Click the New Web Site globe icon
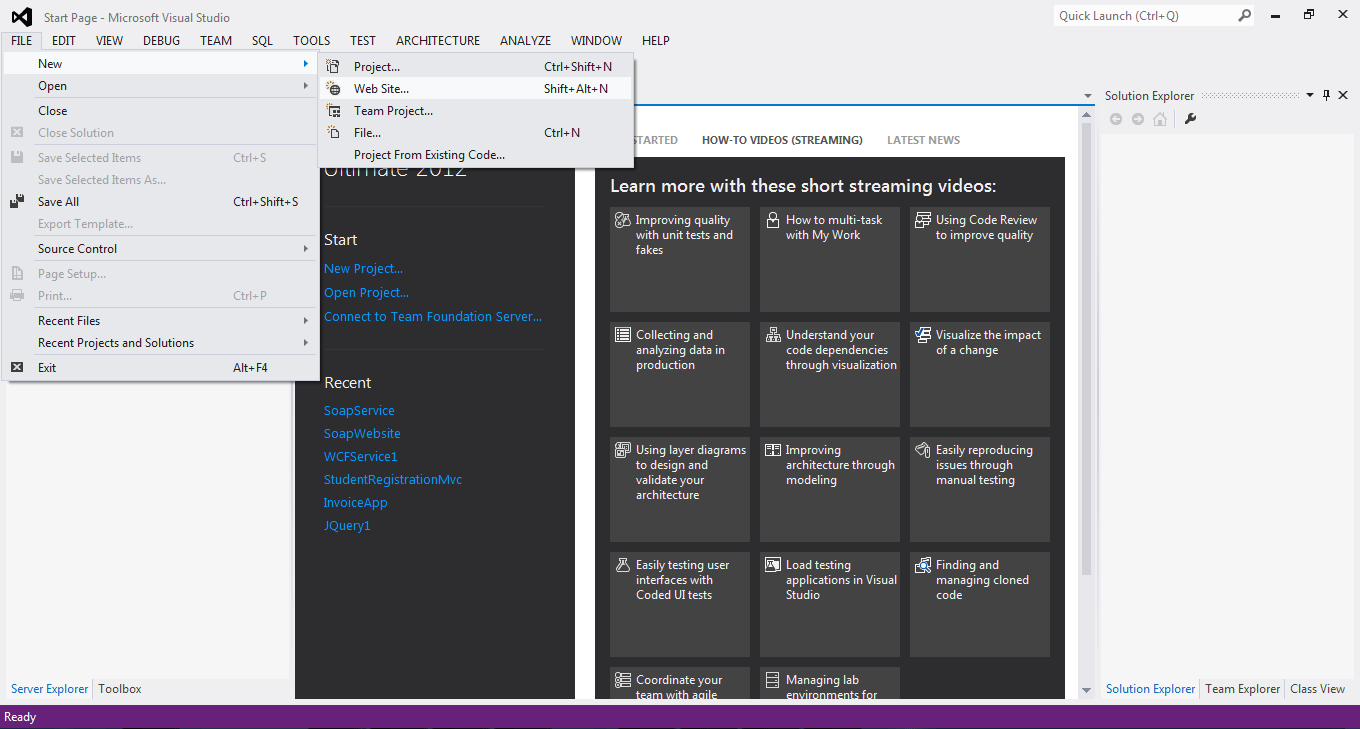Image resolution: width=1360 pixels, height=729 pixels. [334, 89]
